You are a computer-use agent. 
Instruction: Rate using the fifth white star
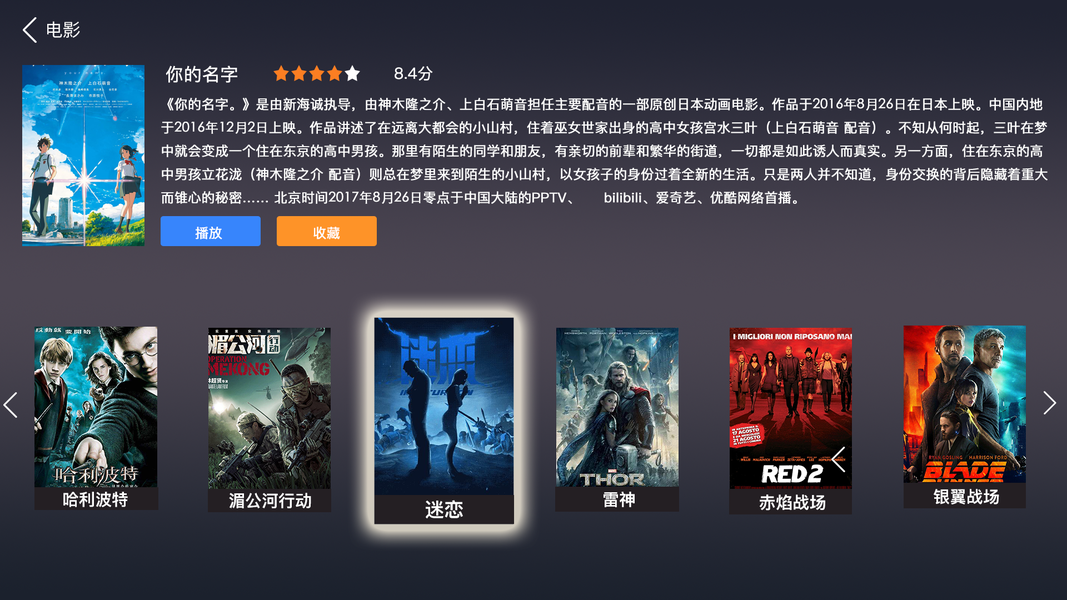point(352,73)
